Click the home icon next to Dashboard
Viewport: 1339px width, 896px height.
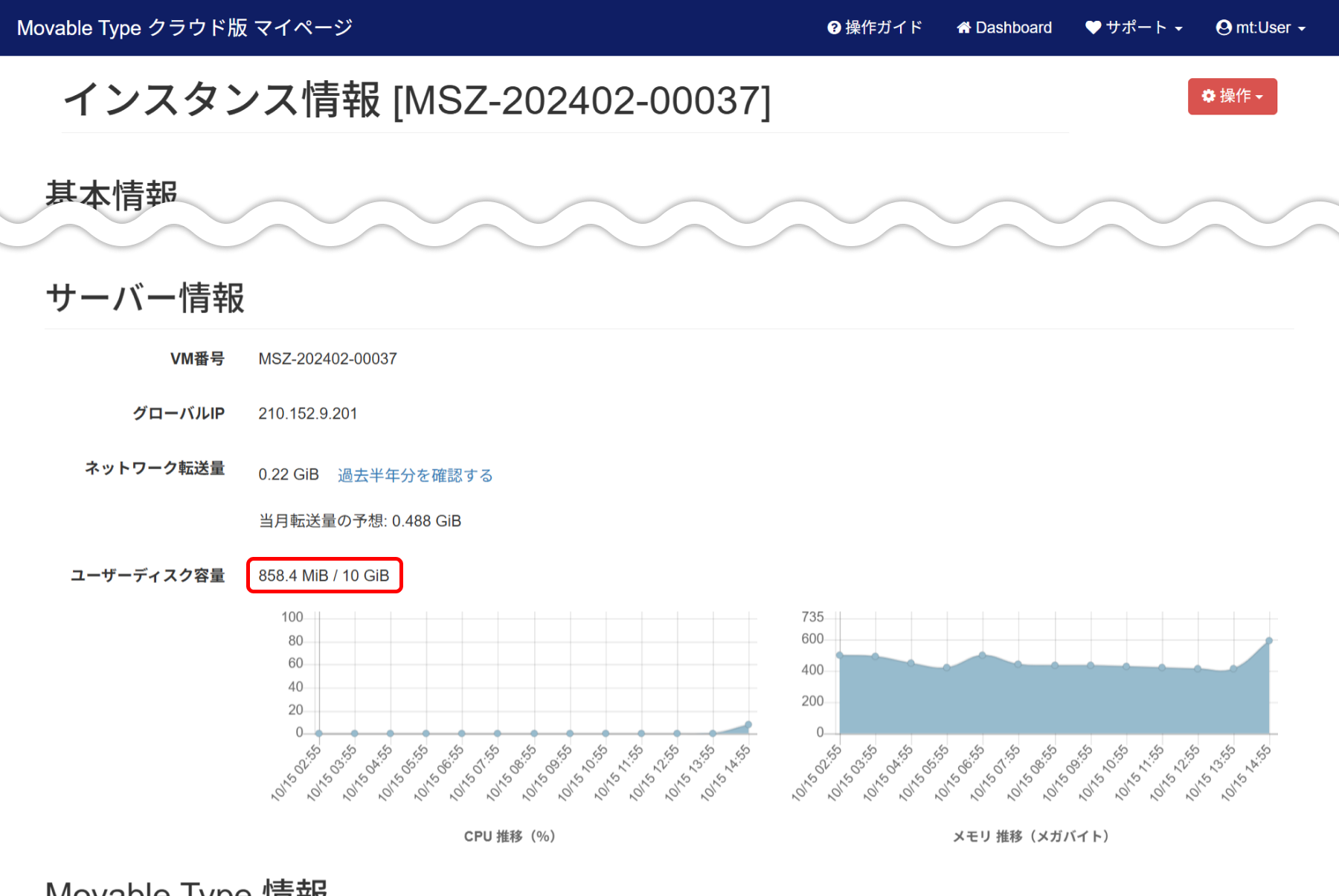pos(963,28)
